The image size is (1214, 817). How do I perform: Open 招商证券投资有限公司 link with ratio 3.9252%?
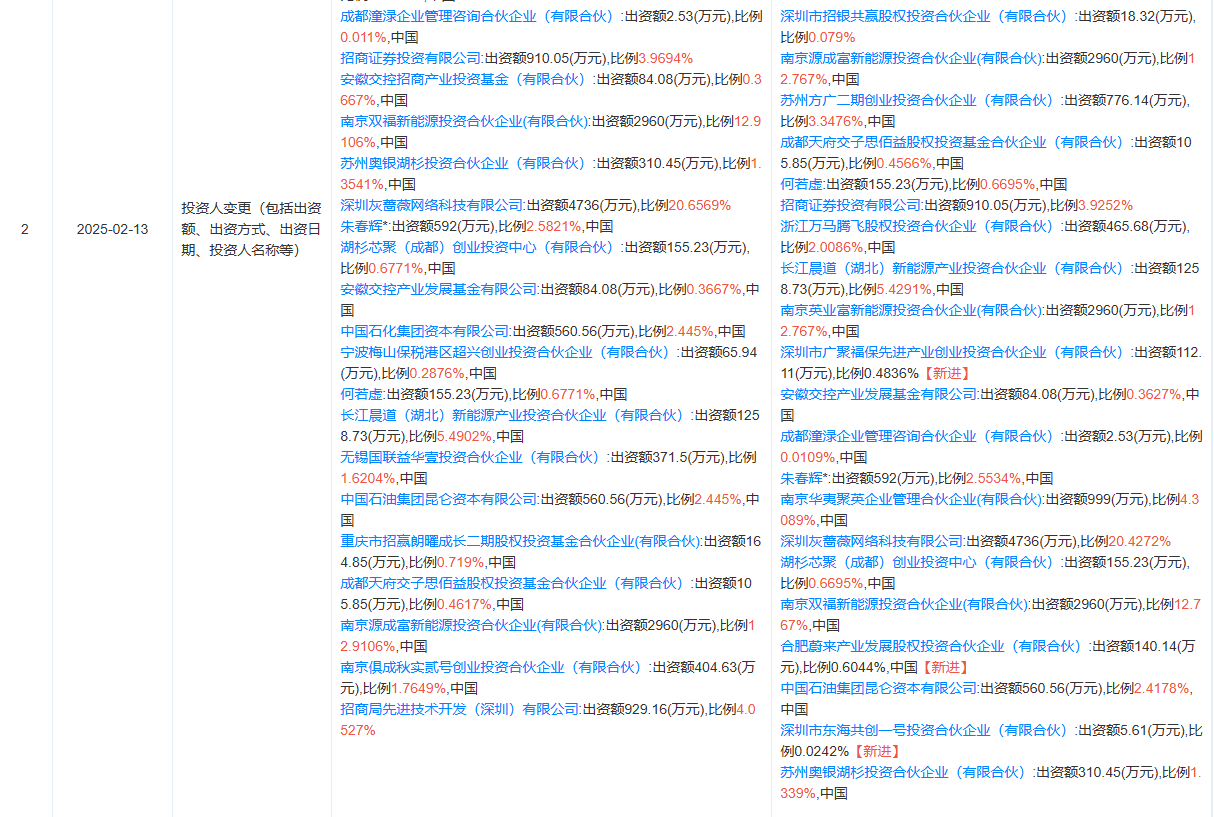851,205
